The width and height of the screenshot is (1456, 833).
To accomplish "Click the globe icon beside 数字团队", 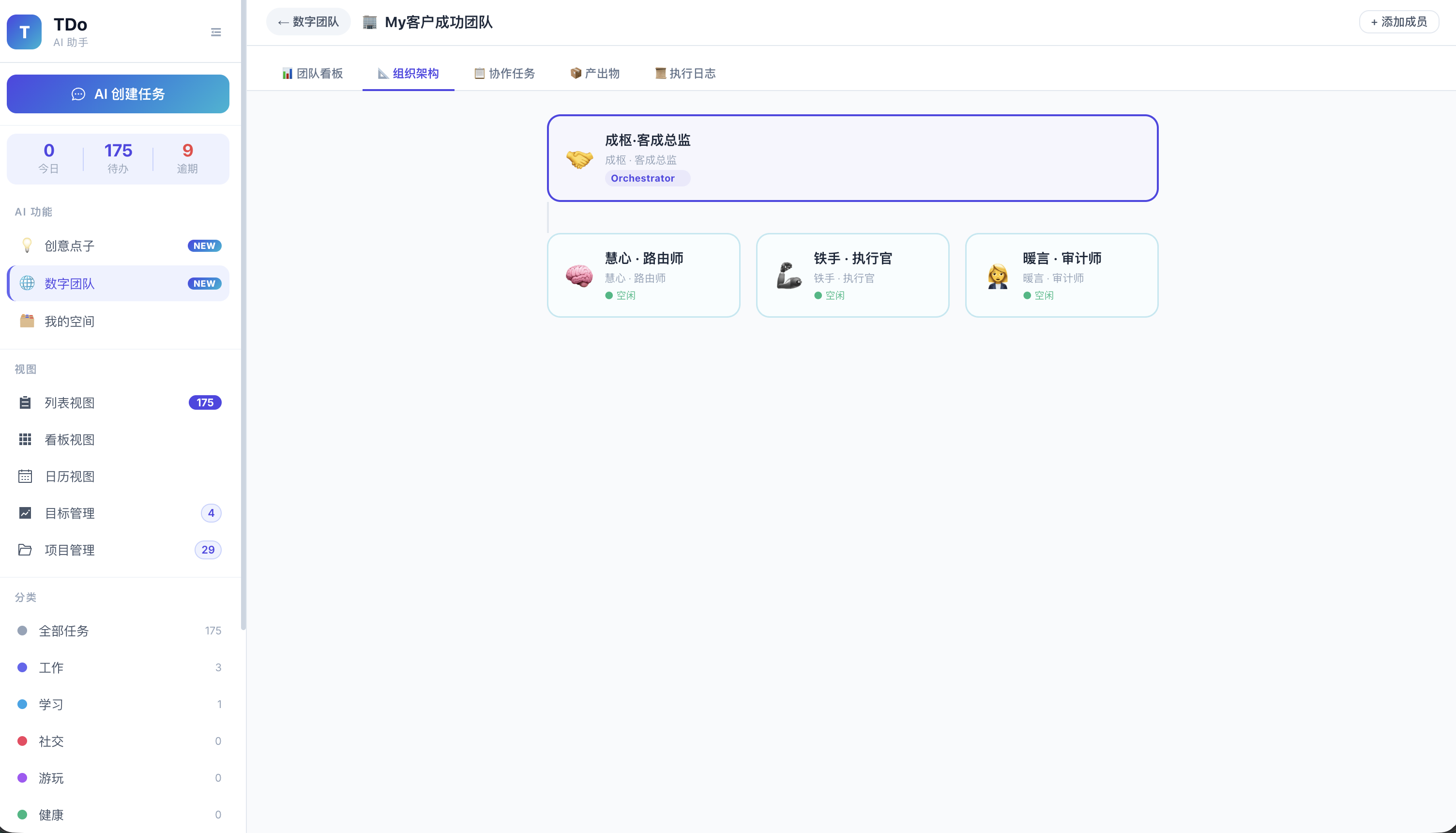I will (27, 283).
